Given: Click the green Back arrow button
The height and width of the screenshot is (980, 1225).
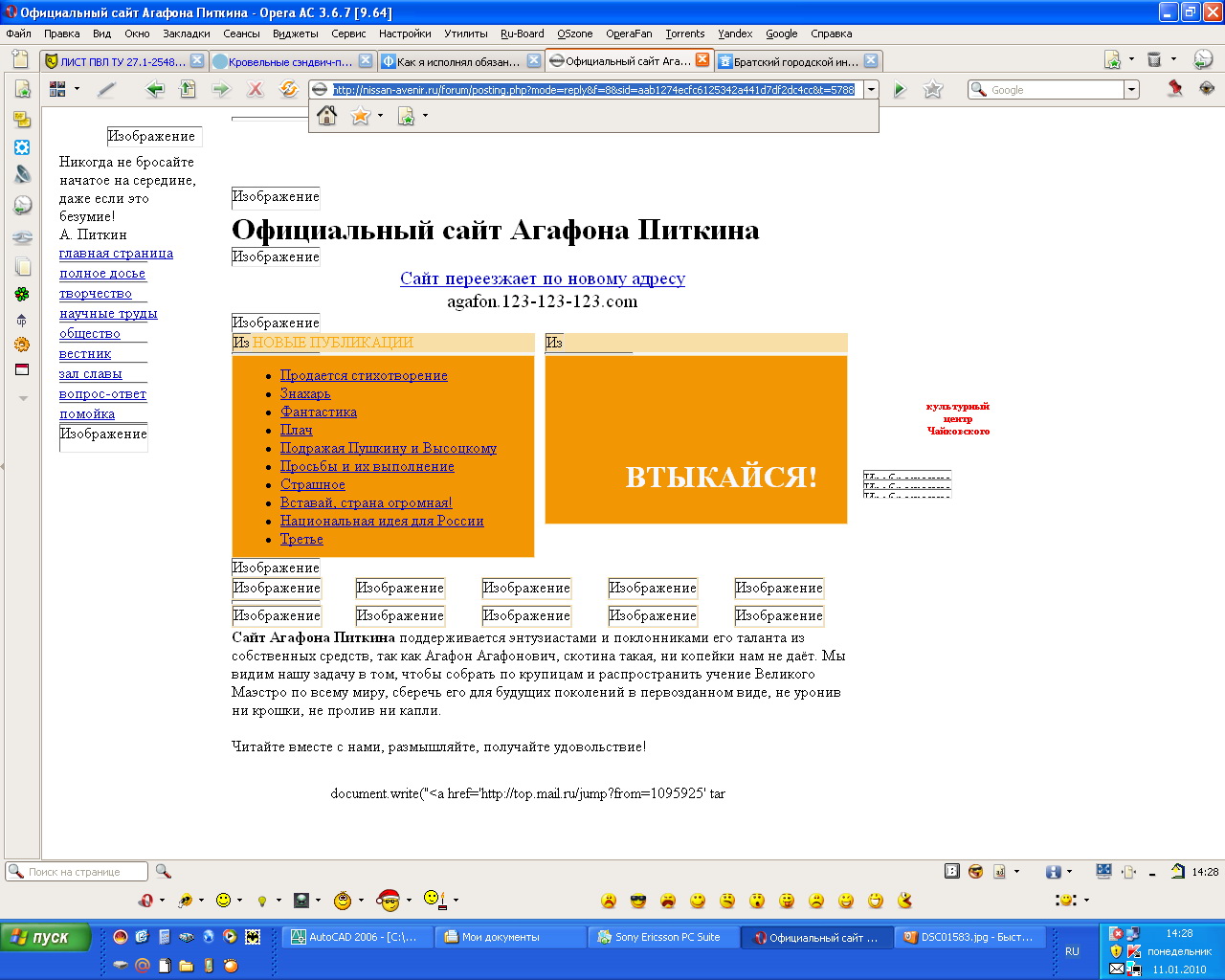Looking at the screenshot, I should [x=154, y=89].
